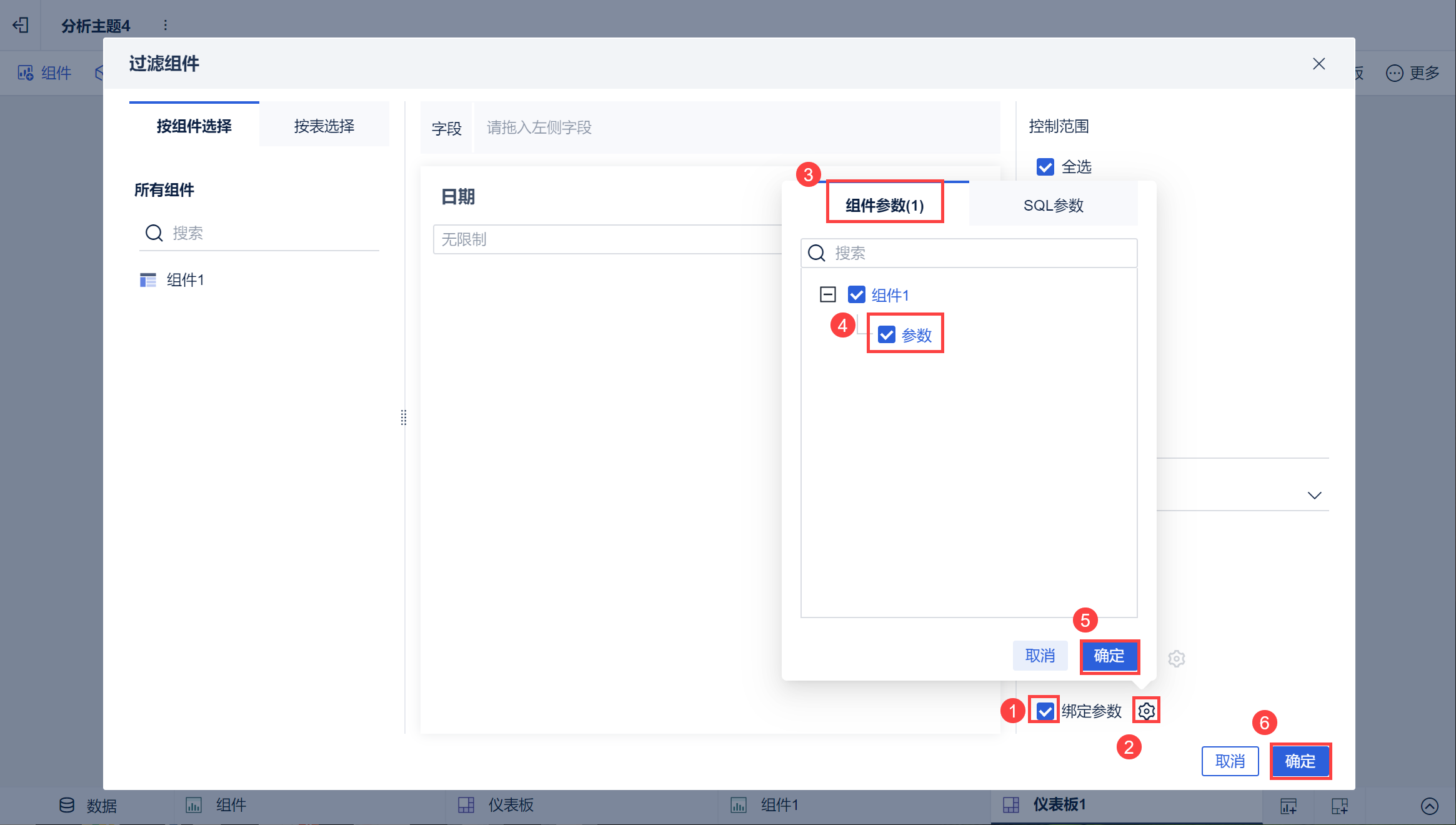The width and height of the screenshot is (1456, 825).
Task: Uncheck the 绑定参数 checkbox
Action: coord(1045,711)
